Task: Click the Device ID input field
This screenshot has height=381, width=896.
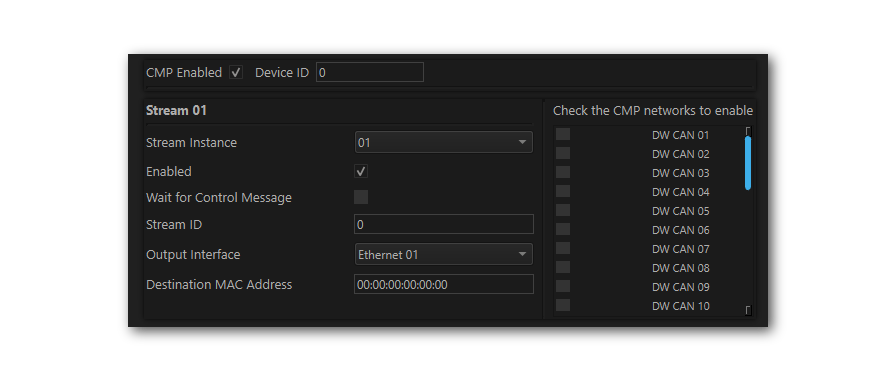Action: point(370,73)
